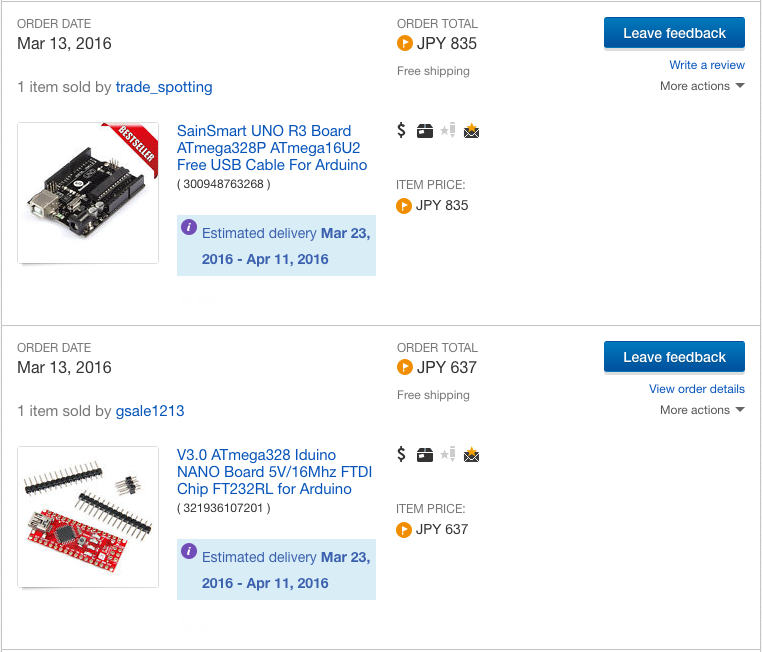Click the paid dollar icon for SainSmart UNO order
The height and width of the screenshot is (652, 762).
point(401,130)
